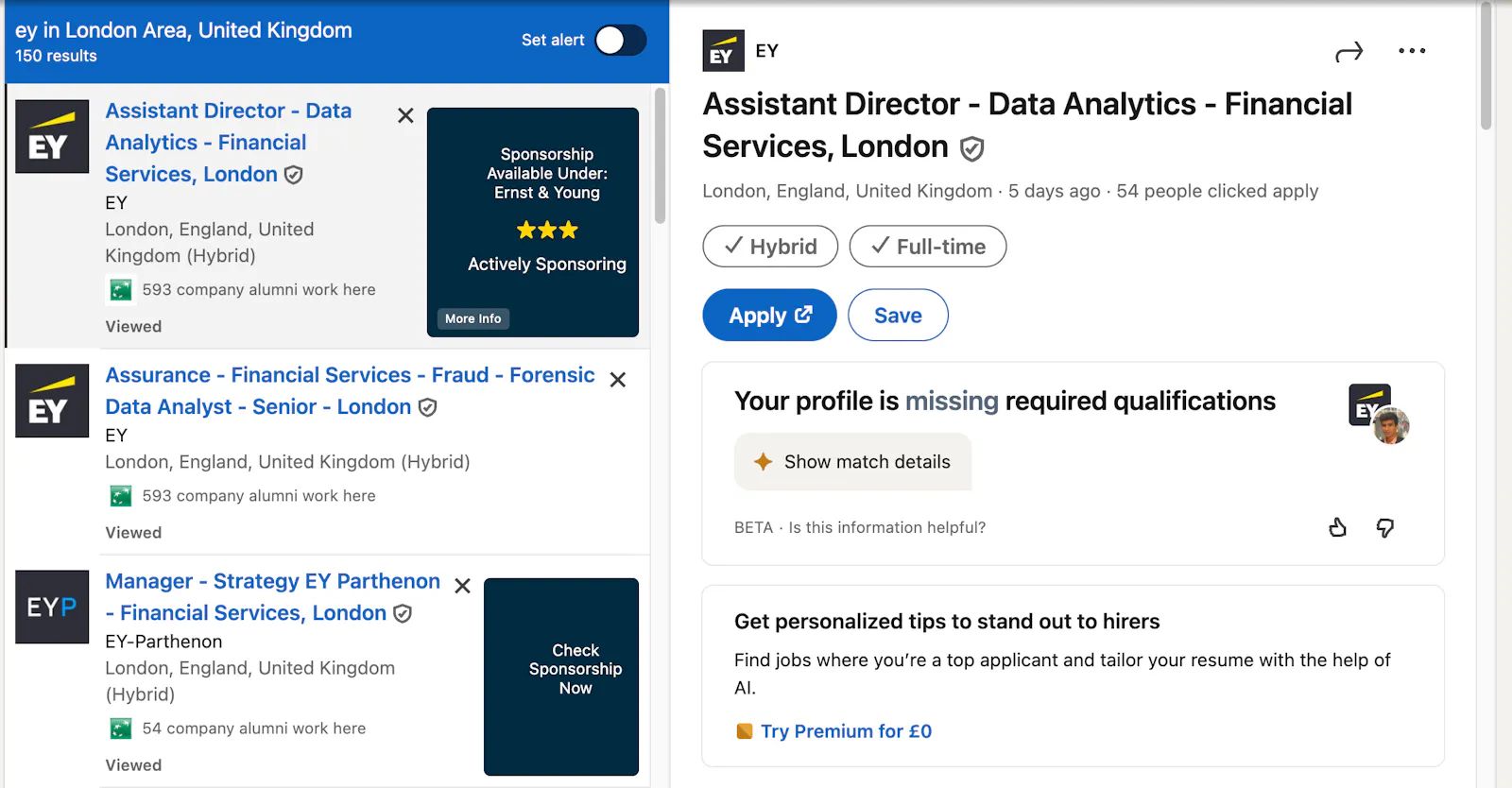This screenshot has height=788, width=1512.
Task: Click Try Premium for £0 link
Action: click(846, 731)
